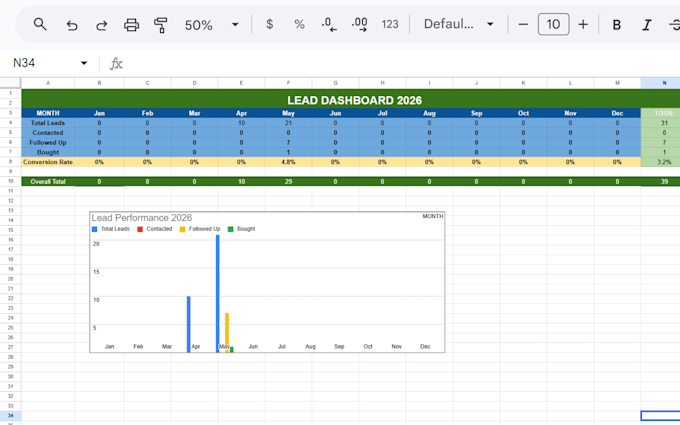Select row 10 header
The image size is (680, 425).
(10, 181)
